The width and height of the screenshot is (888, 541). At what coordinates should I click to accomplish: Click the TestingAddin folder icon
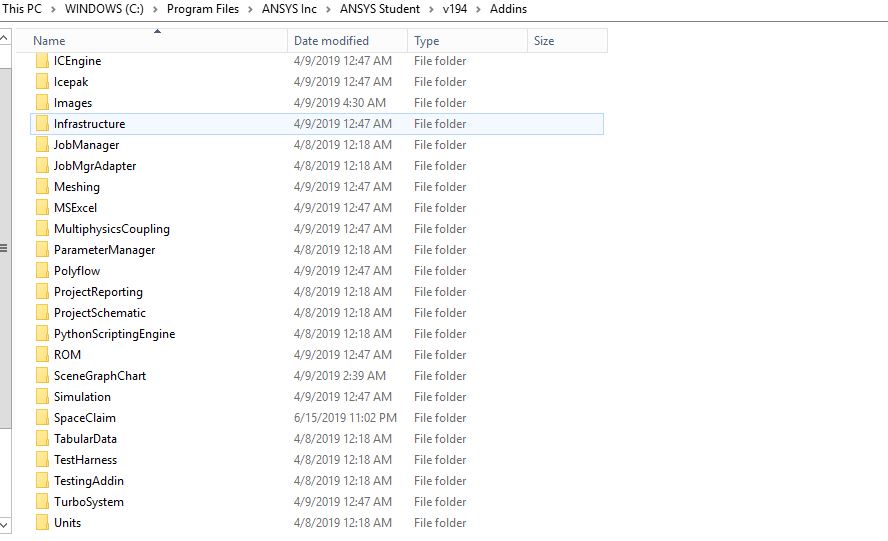42,480
